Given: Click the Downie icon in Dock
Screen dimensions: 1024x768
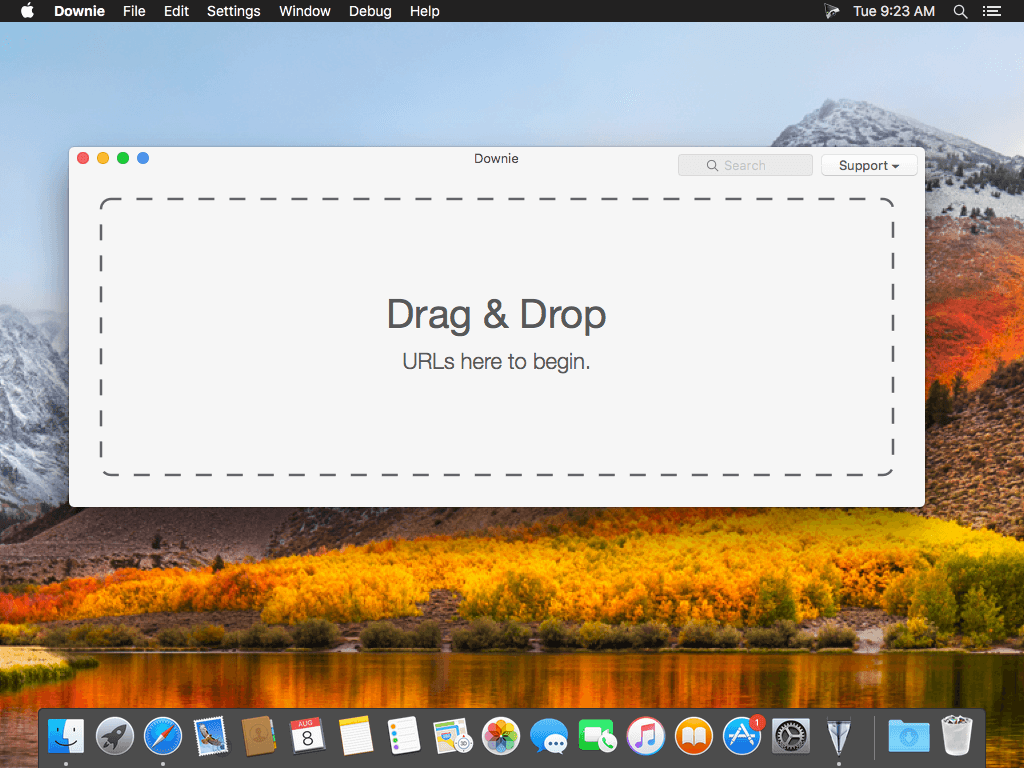Looking at the screenshot, I should (x=839, y=736).
